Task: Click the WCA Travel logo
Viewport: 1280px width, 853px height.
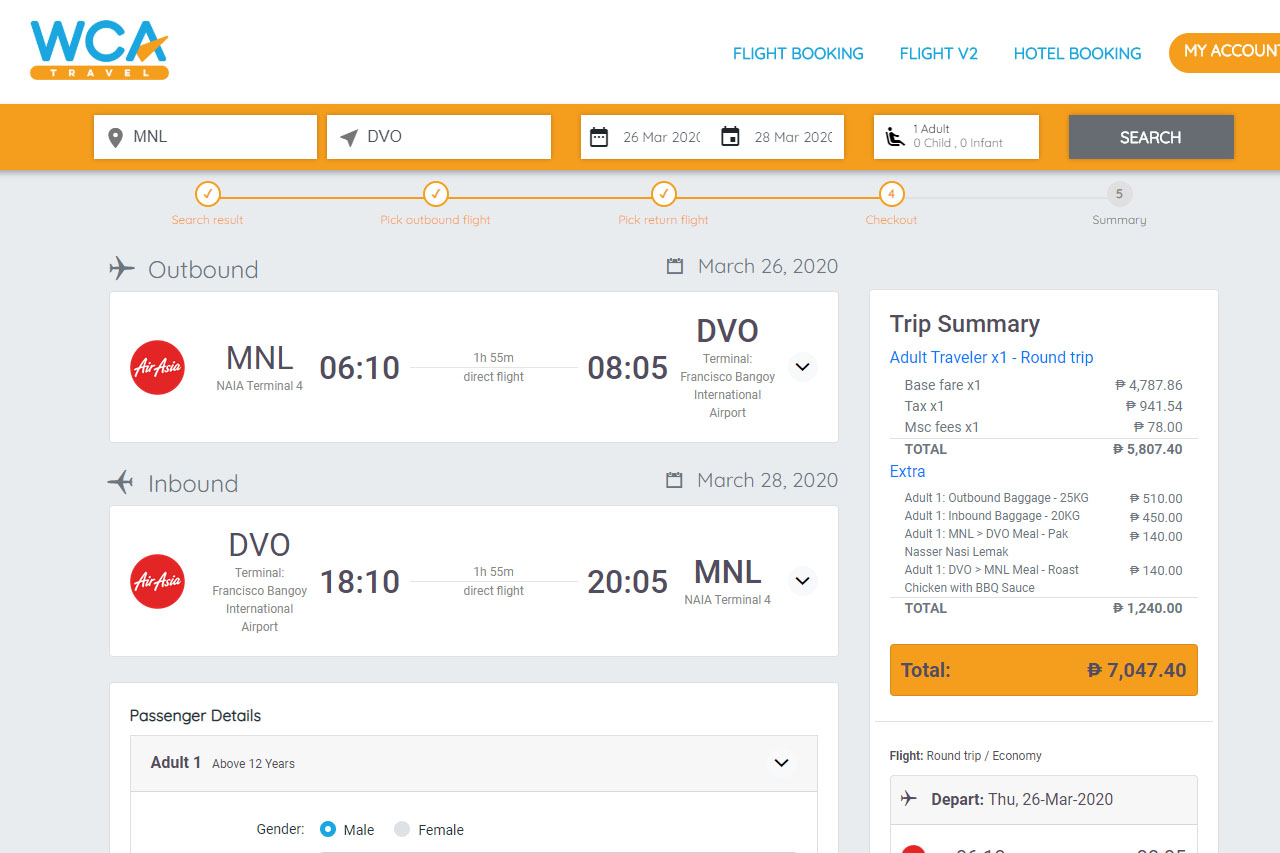Action: point(99,50)
